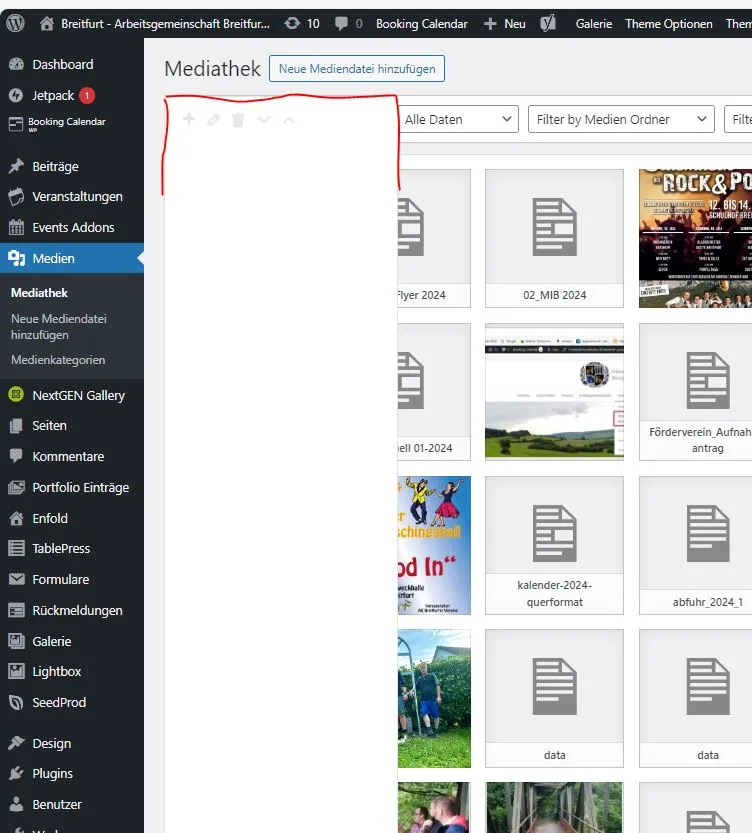The image size is (752, 833).
Task: Open the Galerie sidebar entry
Action: point(52,641)
